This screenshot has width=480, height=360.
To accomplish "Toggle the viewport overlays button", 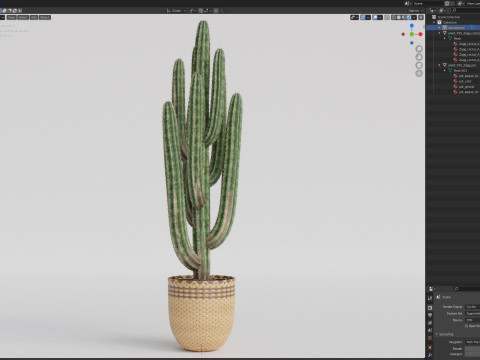I will [x=375, y=17].
